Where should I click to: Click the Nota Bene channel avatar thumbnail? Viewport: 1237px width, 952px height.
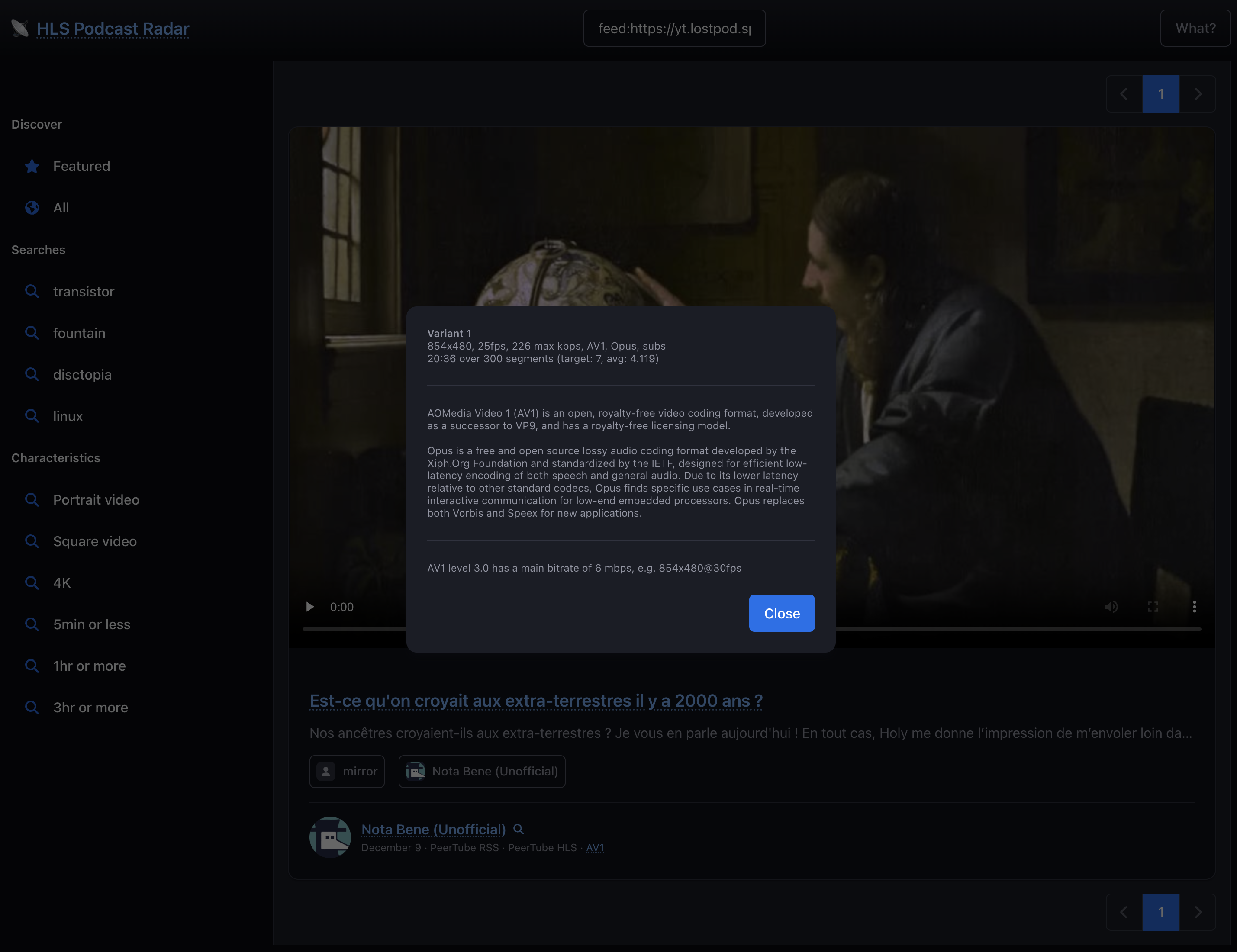[x=330, y=837]
